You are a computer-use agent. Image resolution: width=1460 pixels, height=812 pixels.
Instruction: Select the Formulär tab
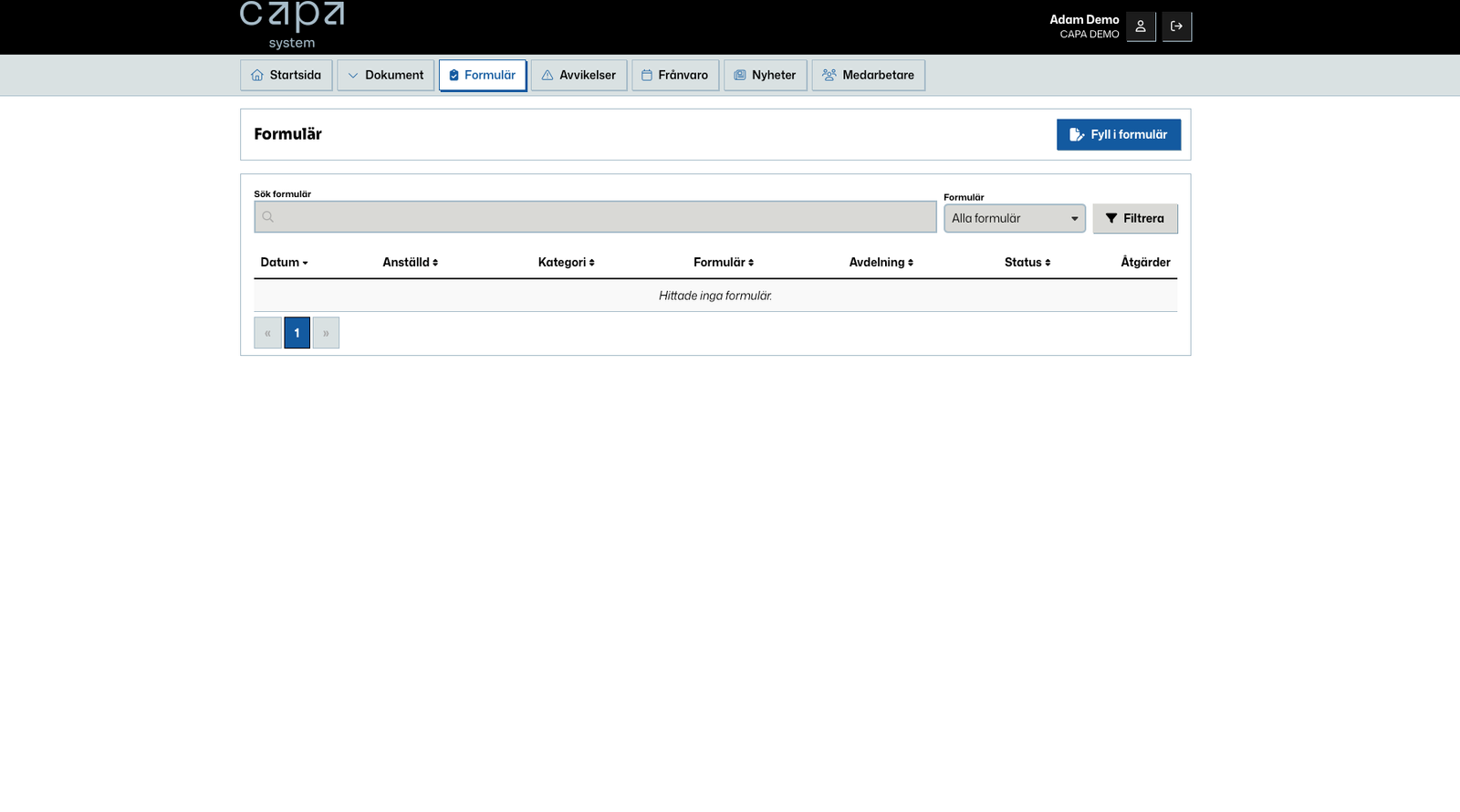coord(483,76)
